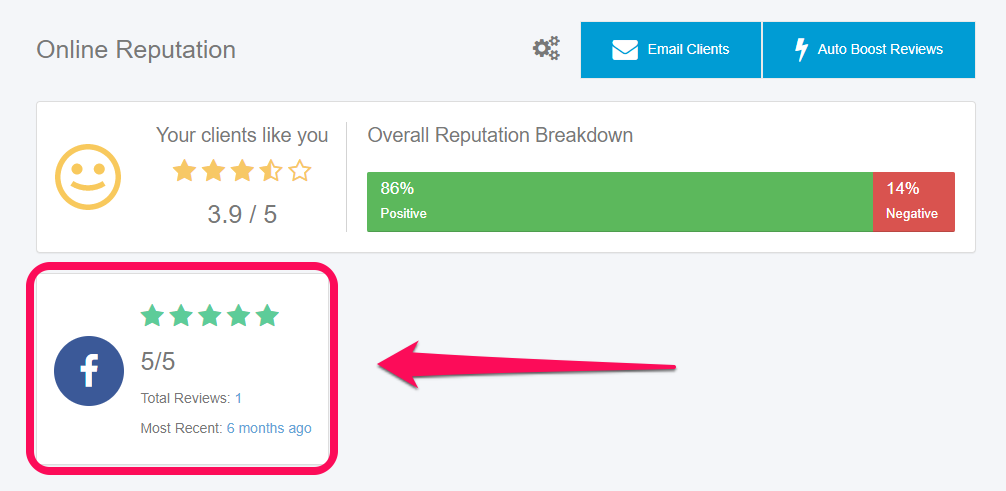Click the last green Facebook rating star

(267, 316)
